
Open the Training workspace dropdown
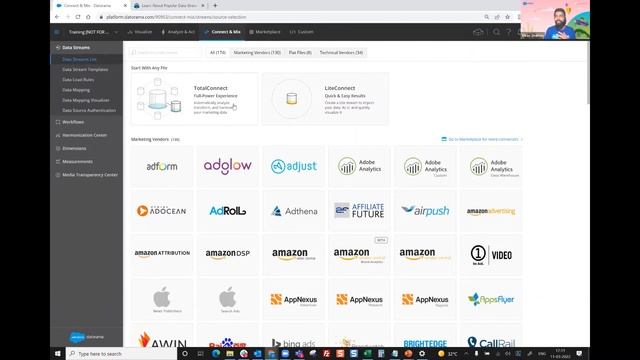(93, 32)
